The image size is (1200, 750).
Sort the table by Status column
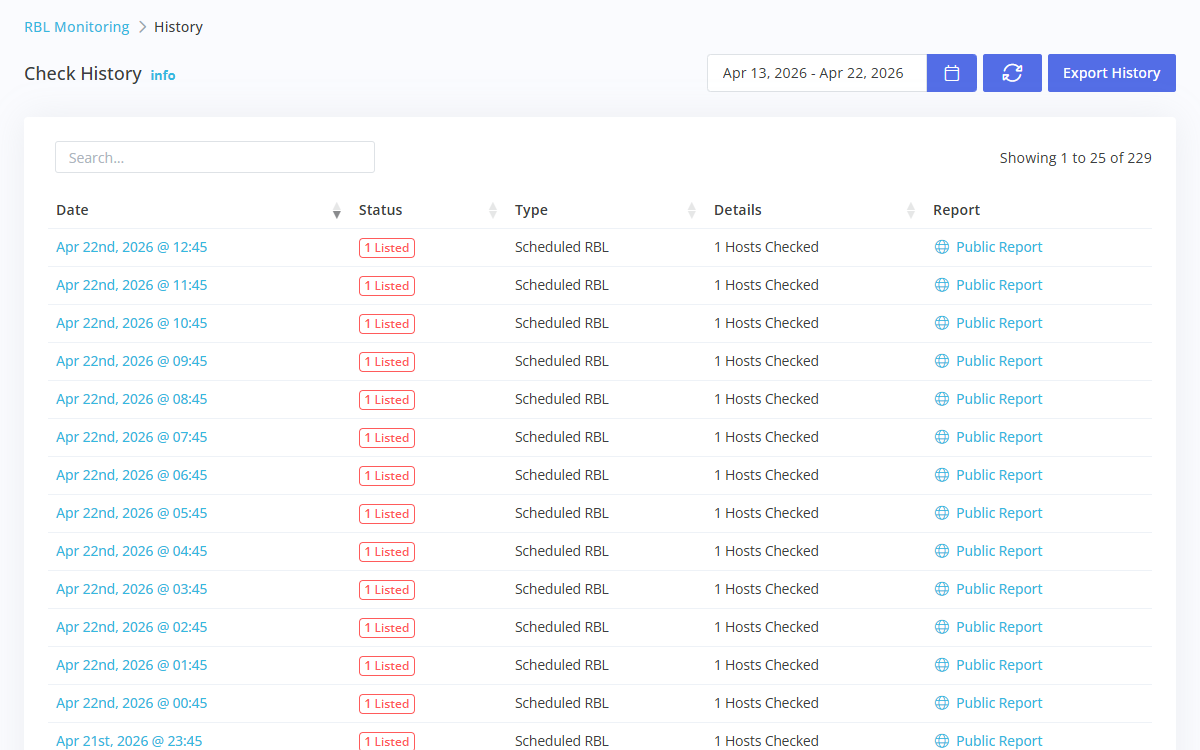click(492, 211)
